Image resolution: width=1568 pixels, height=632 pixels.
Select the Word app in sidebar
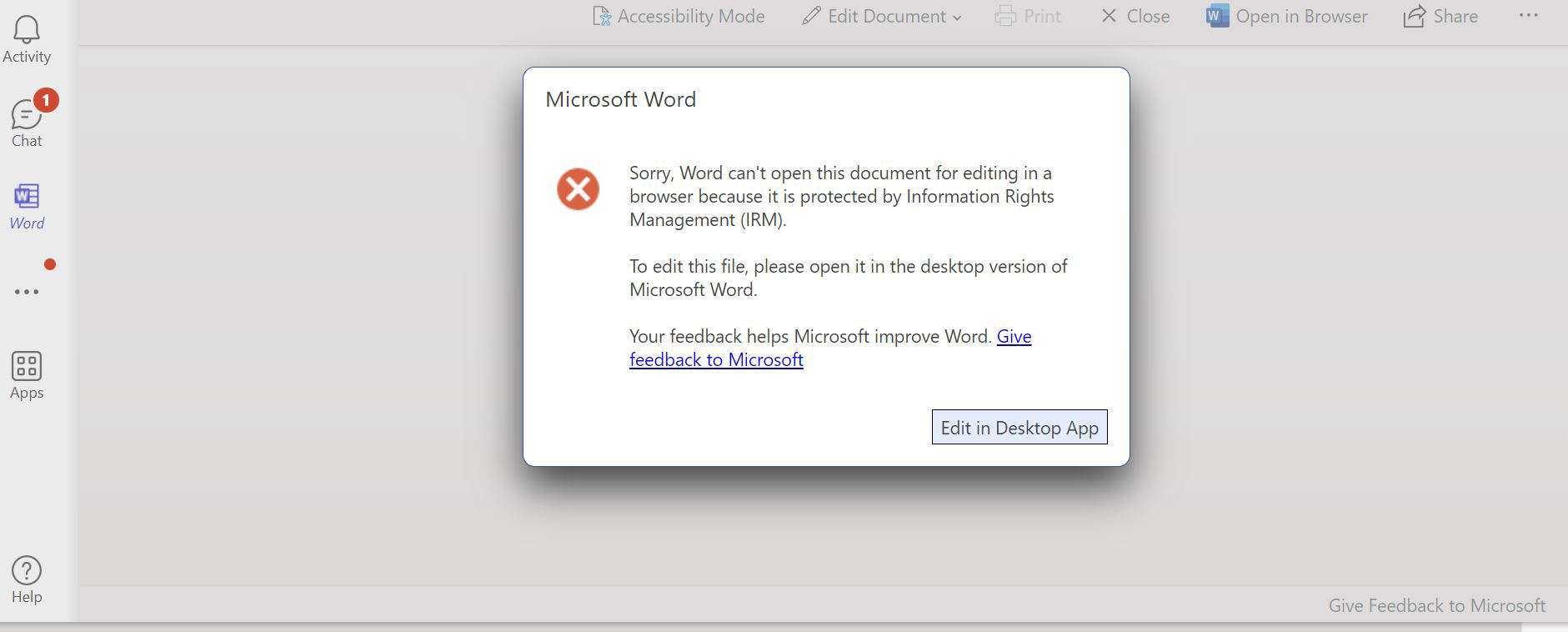(27, 207)
